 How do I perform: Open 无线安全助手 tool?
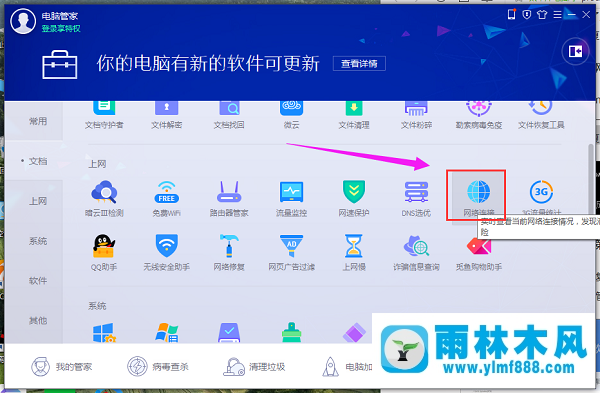coord(166,253)
